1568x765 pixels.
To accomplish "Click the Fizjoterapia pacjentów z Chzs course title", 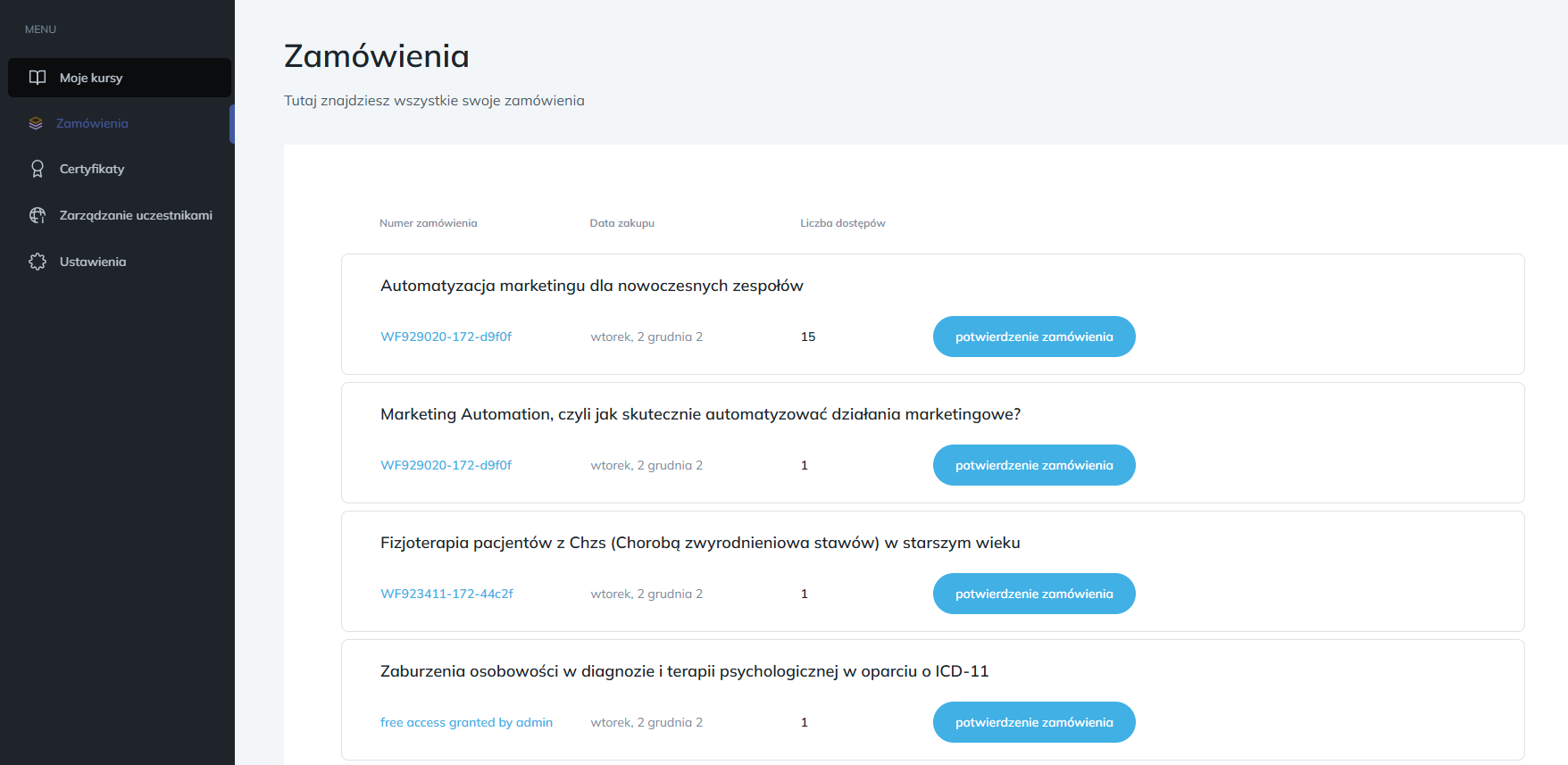I will point(699,543).
